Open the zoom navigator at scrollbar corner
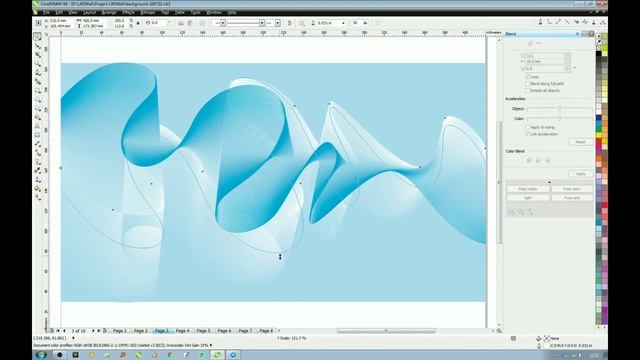The image size is (640, 360). click(499, 331)
